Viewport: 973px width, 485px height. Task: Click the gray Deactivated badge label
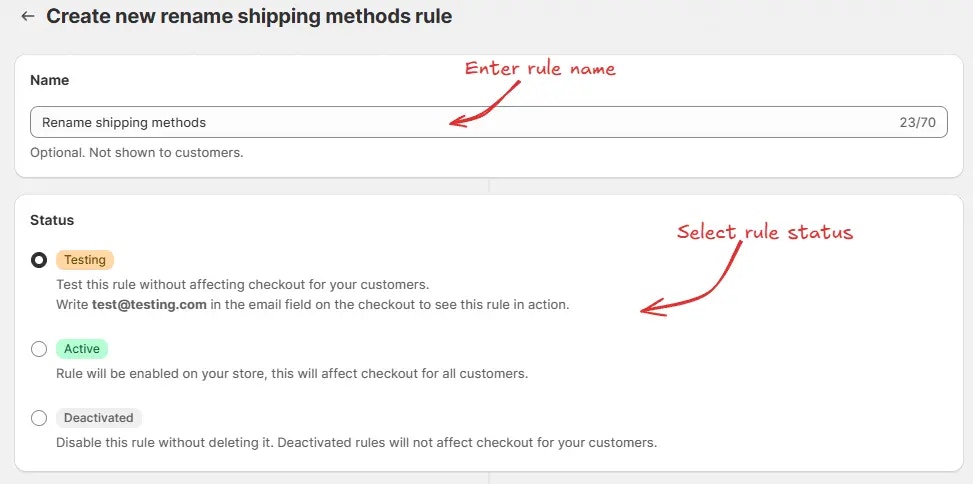point(99,418)
